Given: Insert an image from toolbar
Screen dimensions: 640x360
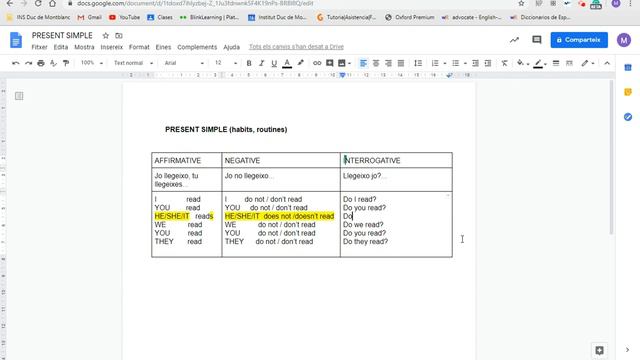Looking at the screenshot, I should point(342,63).
